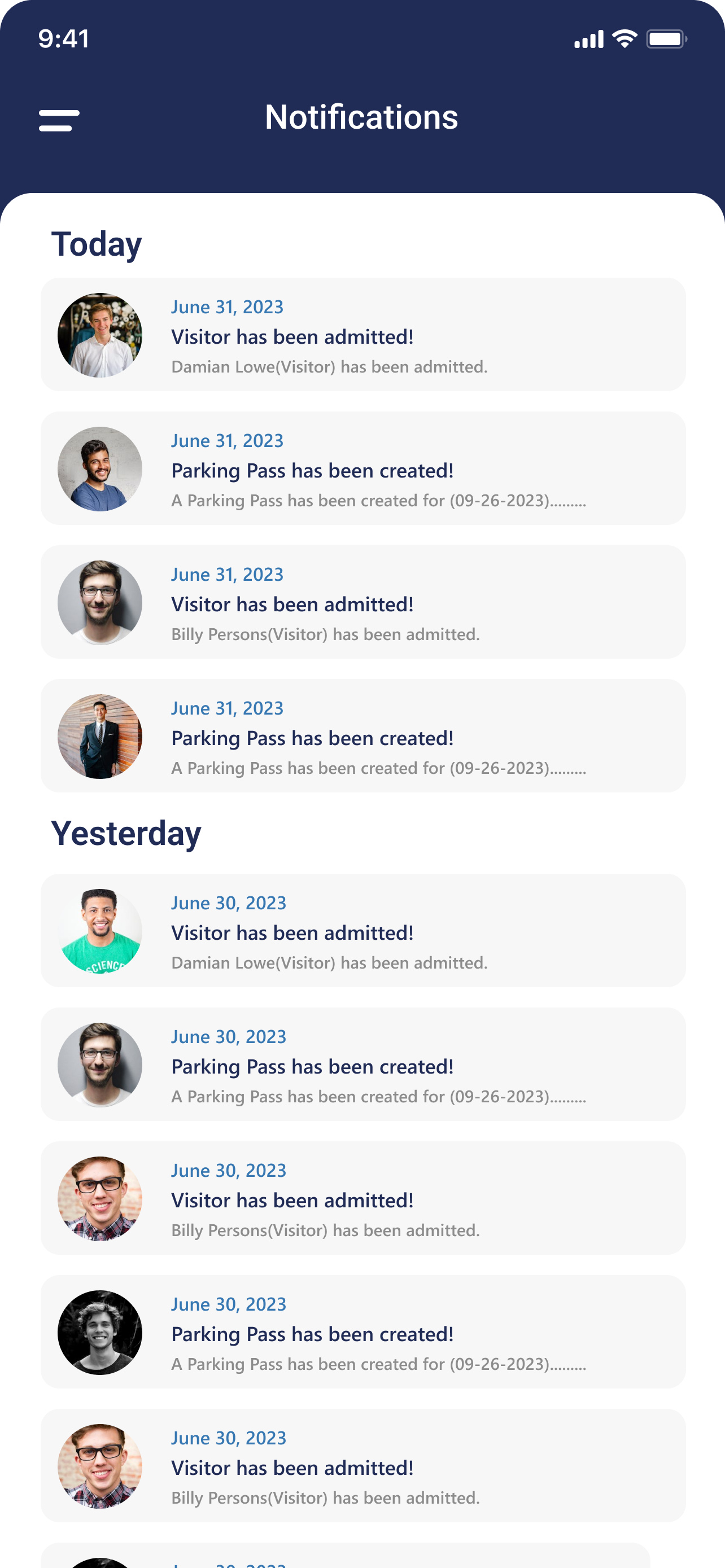Screen dimensions: 725x1568
Task: Open Yesterday's Damian Lowe admitted notification text
Action: [329, 963]
